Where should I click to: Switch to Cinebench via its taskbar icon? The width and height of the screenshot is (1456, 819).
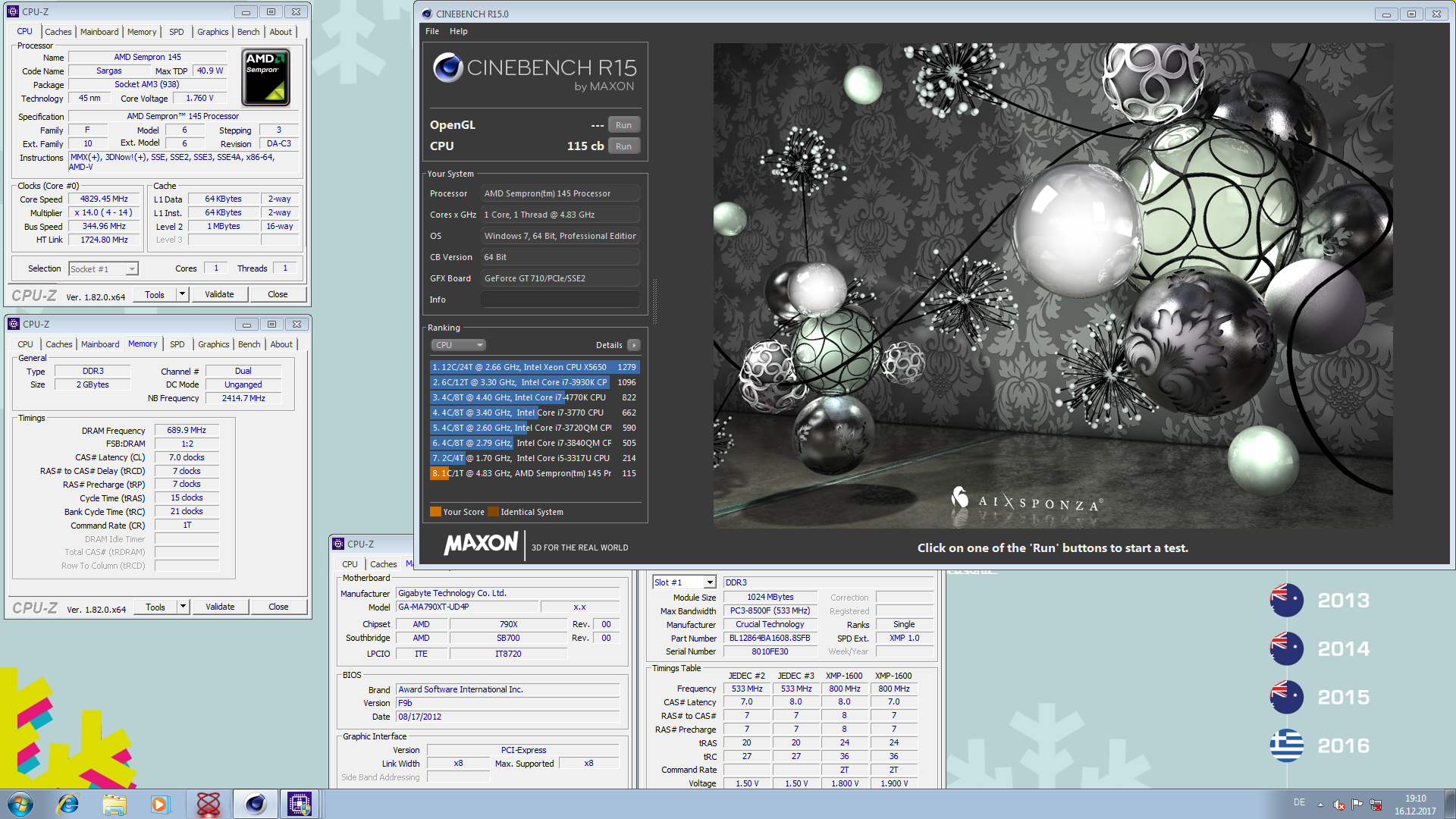[255, 804]
